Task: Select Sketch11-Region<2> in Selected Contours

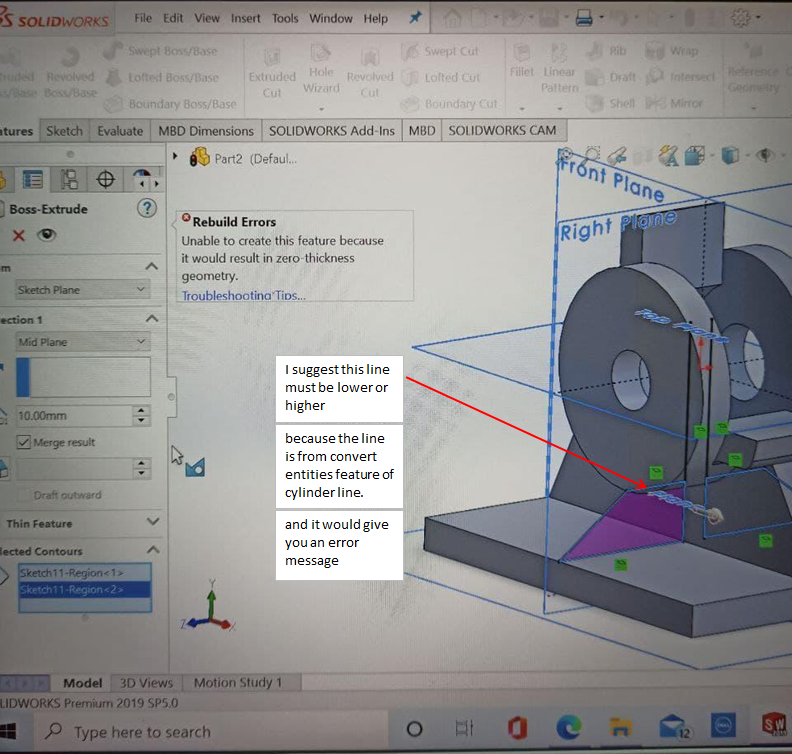Action: tap(85, 589)
